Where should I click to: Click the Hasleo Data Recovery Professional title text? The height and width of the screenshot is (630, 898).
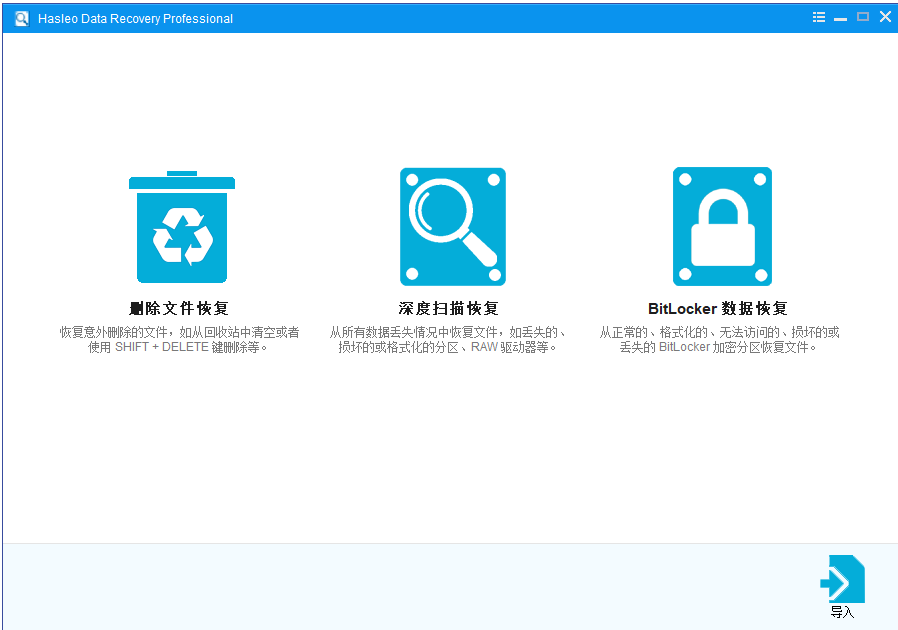tap(135, 19)
